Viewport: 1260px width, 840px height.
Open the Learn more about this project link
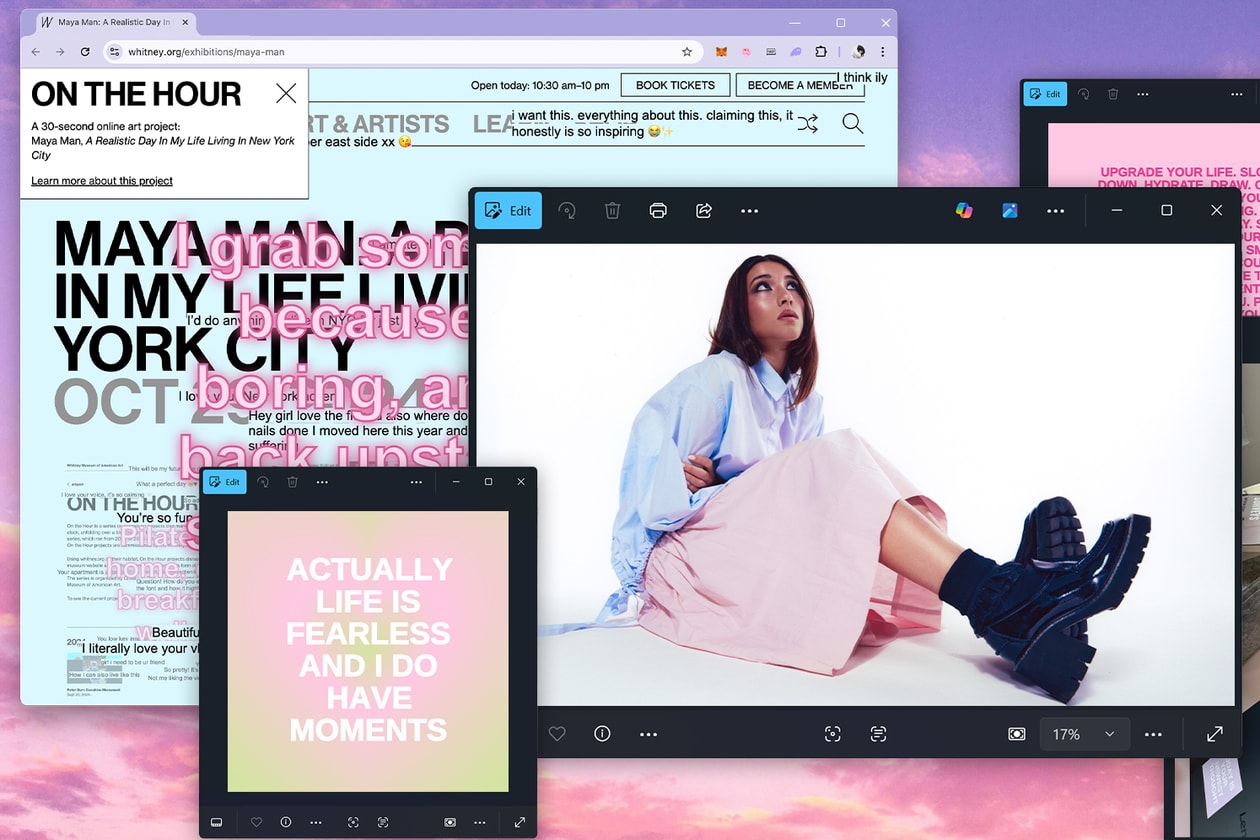[x=102, y=181]
